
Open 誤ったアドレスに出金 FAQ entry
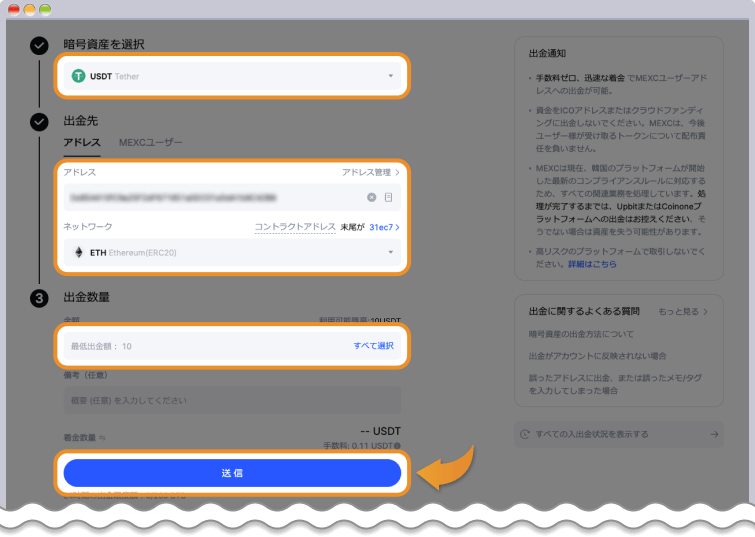point(615,384)
